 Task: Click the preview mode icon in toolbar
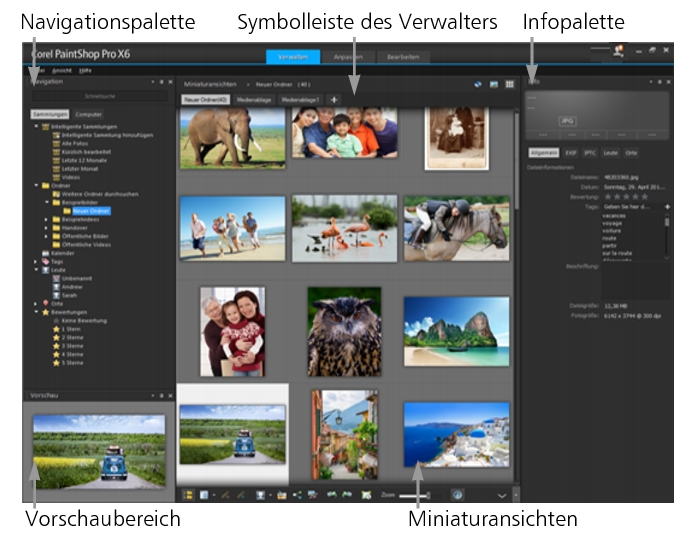point(494,85)
